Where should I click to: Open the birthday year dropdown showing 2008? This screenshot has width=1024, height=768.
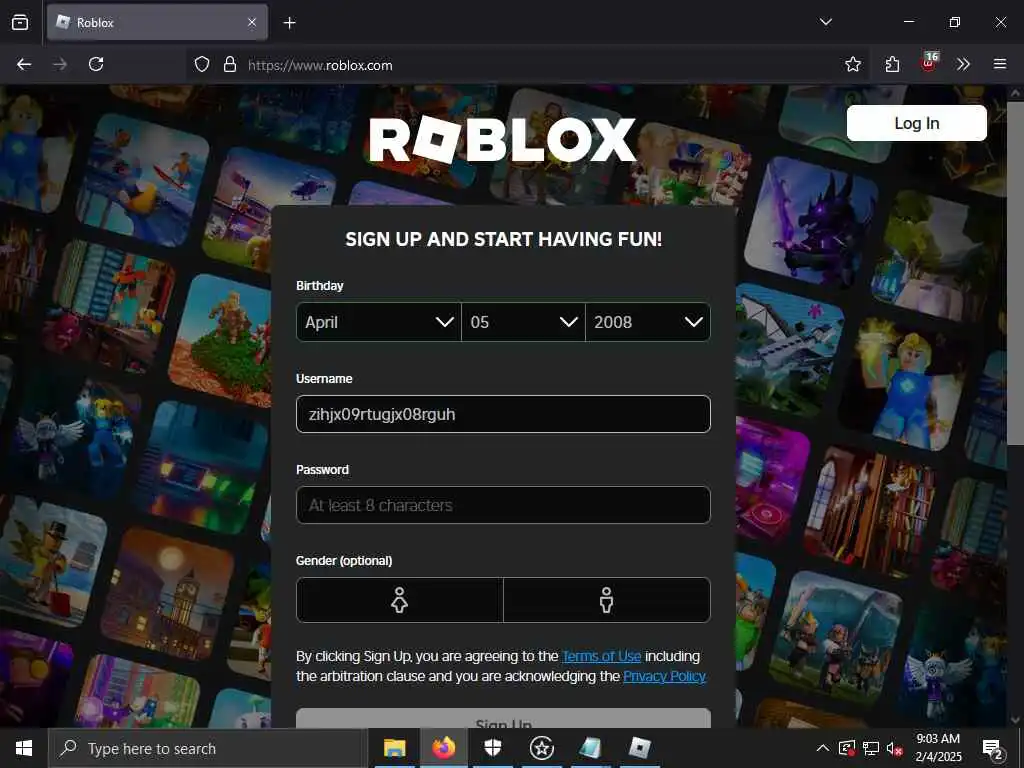pos(648,322)
